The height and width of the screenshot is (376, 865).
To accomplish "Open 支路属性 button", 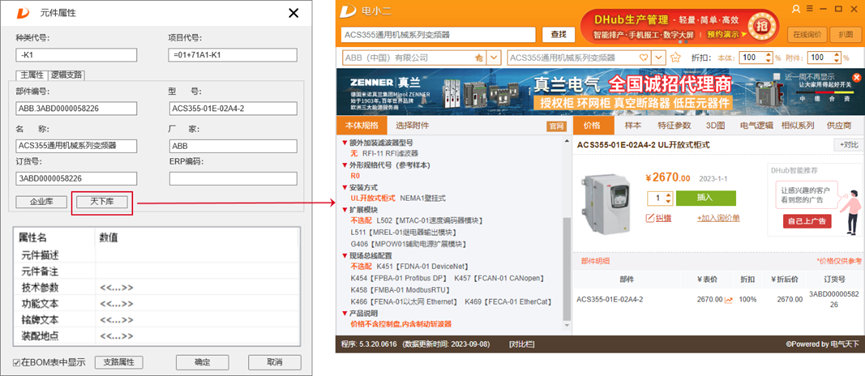I will [x=119, y=362].
